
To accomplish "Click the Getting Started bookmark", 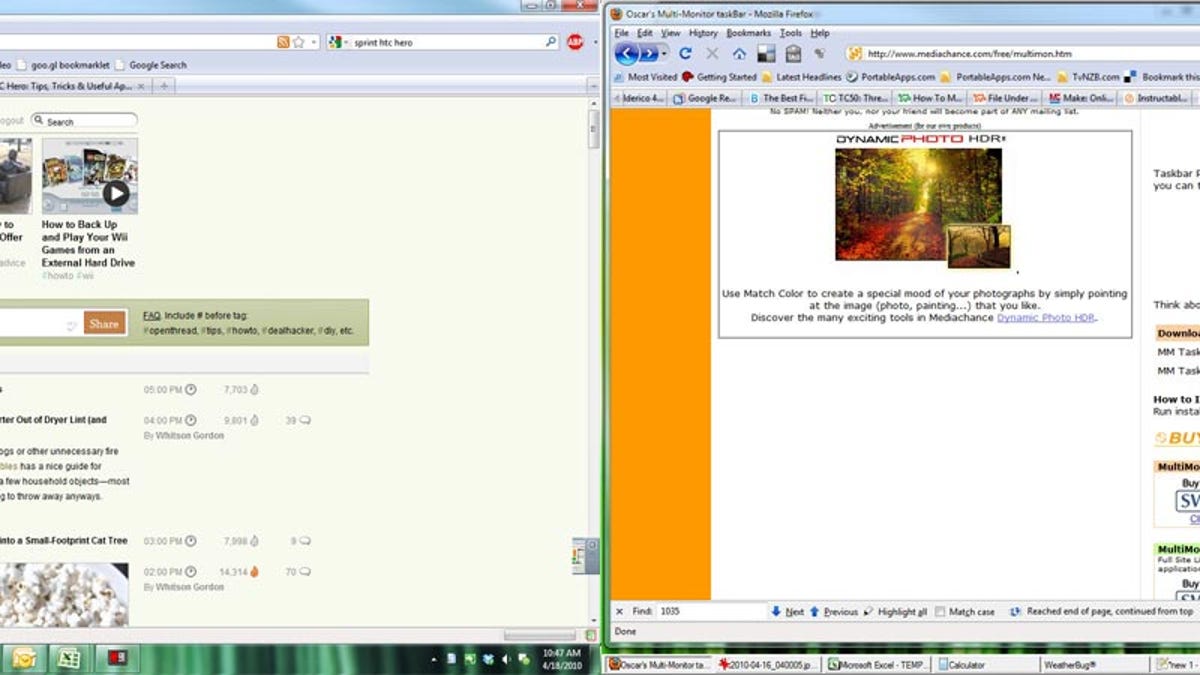I will [x=719, y=77].
